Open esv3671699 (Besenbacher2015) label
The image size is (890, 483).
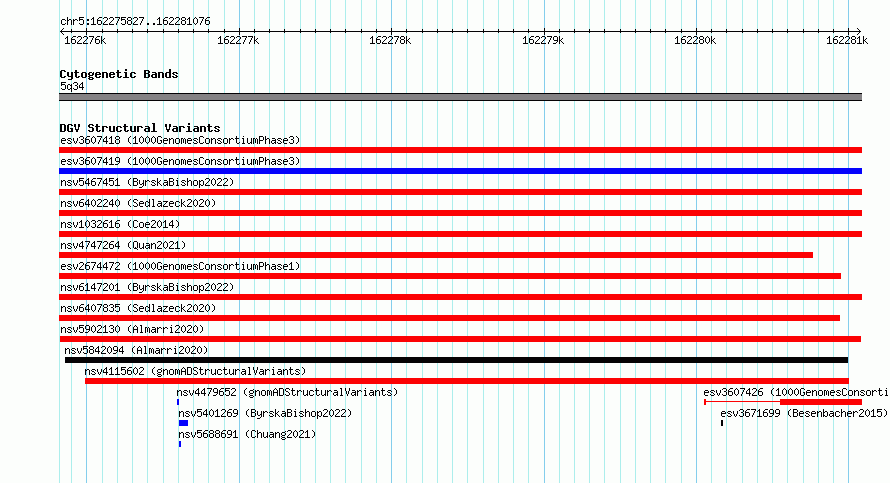pyautogui.click(x=804, y=413)
